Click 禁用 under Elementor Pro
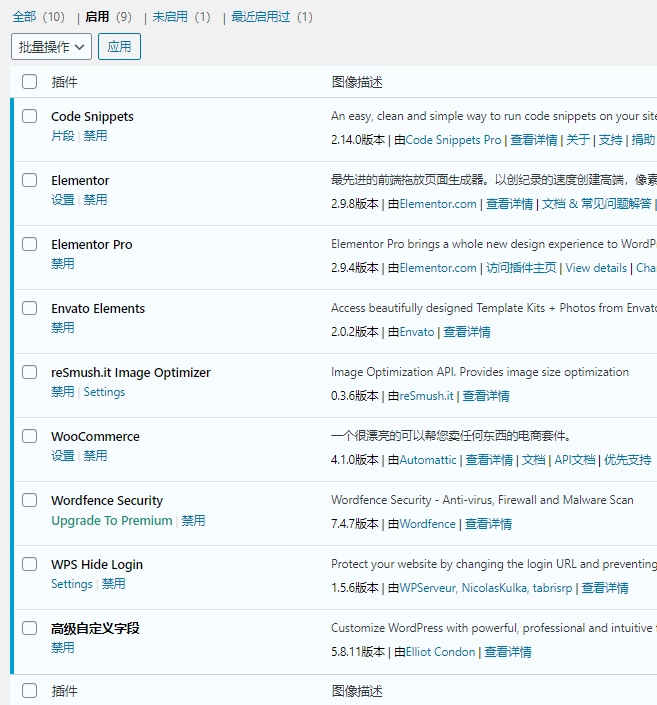 click(63, 263)
